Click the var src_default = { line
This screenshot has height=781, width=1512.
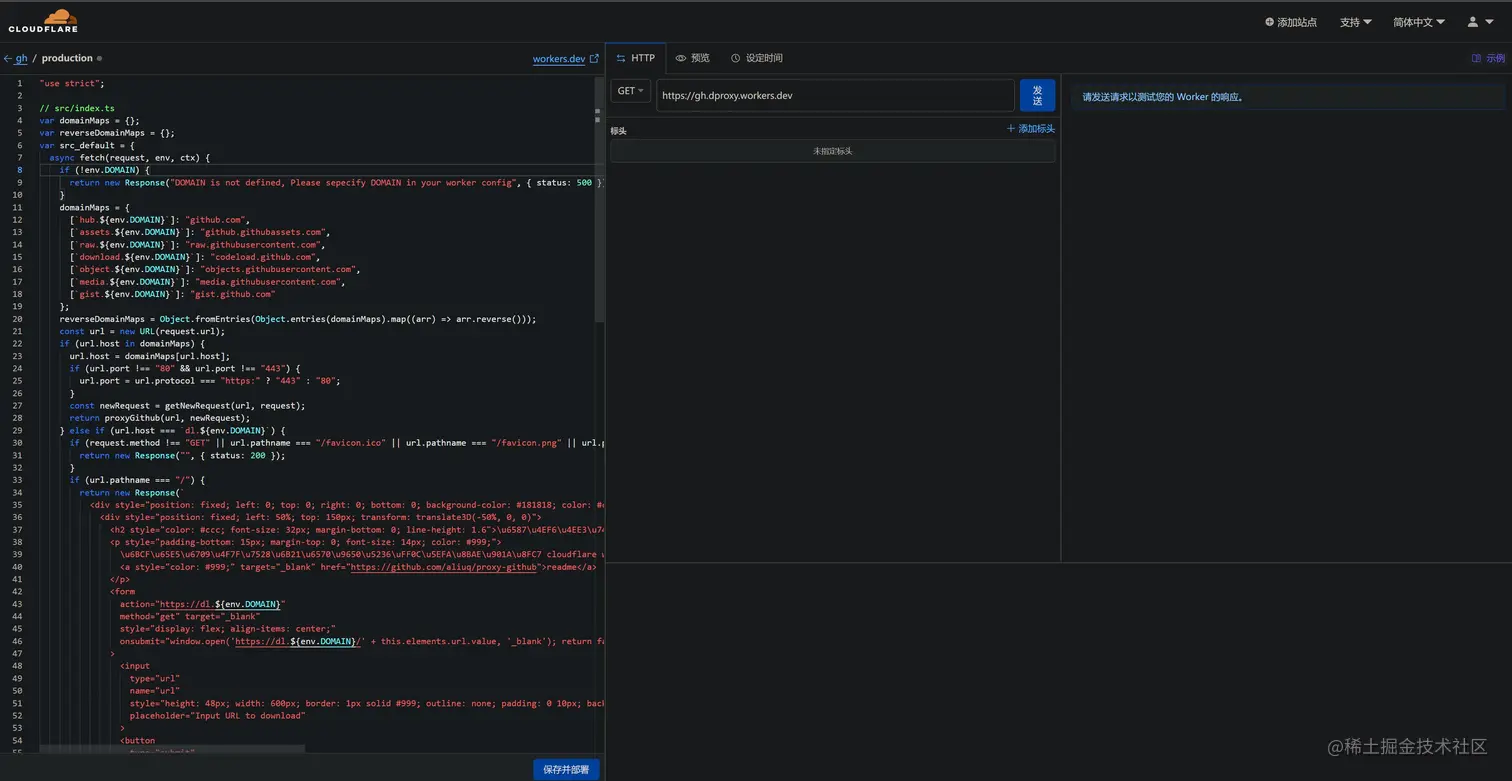(87, 145)
